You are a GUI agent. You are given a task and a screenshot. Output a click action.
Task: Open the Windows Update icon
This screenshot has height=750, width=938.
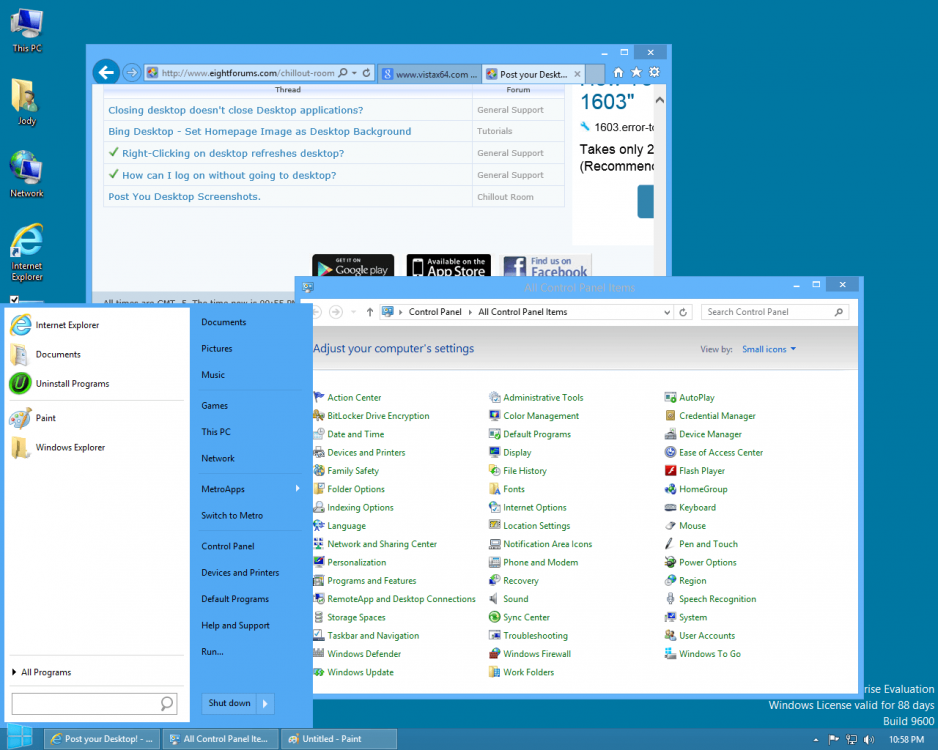319,672
